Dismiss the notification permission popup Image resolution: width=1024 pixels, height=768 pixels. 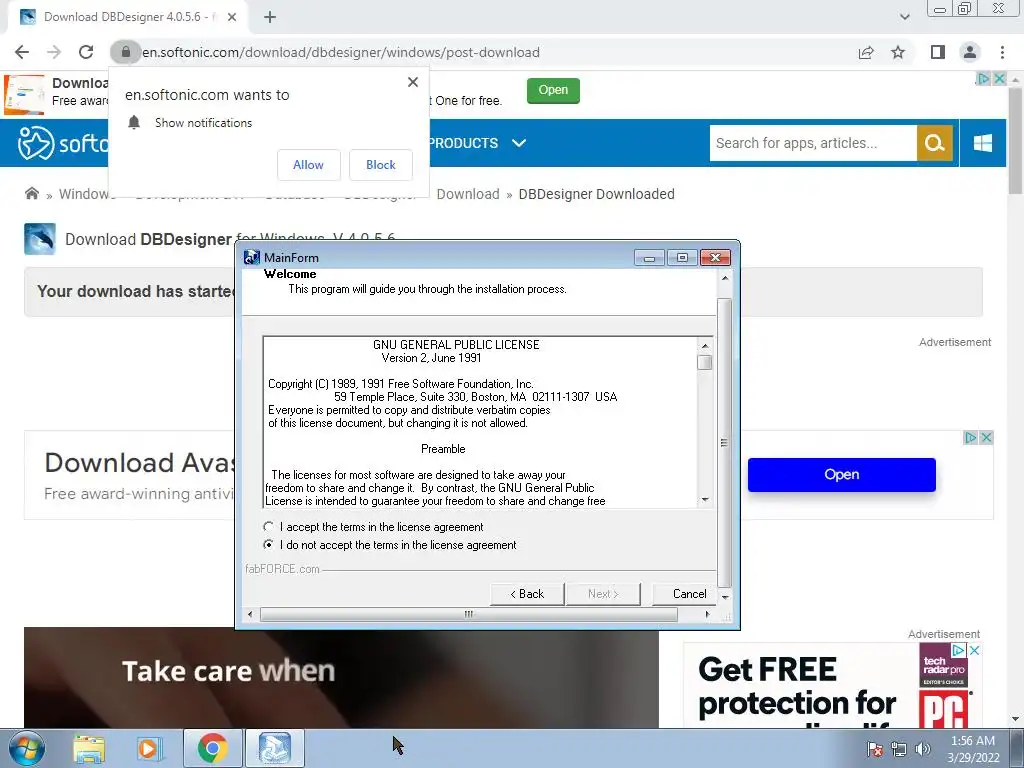tap(413, 82)
